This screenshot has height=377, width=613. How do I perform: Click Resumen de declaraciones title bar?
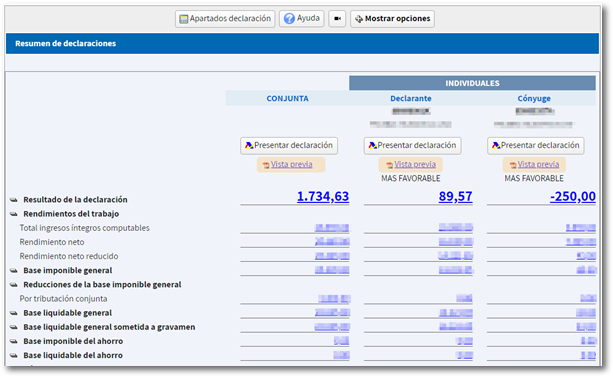click(302, 43)
